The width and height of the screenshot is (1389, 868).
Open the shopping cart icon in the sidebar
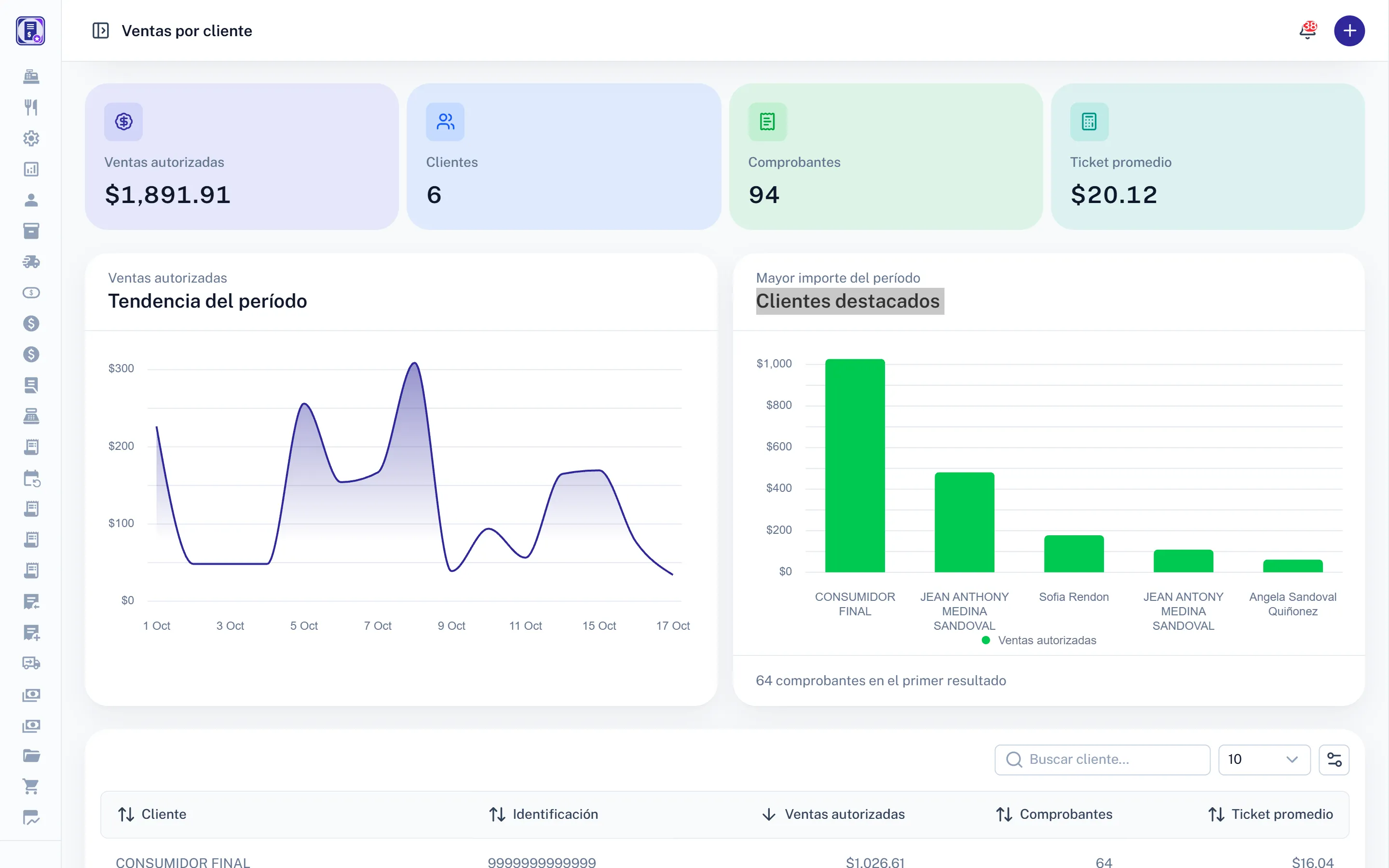tap(31, 787)
